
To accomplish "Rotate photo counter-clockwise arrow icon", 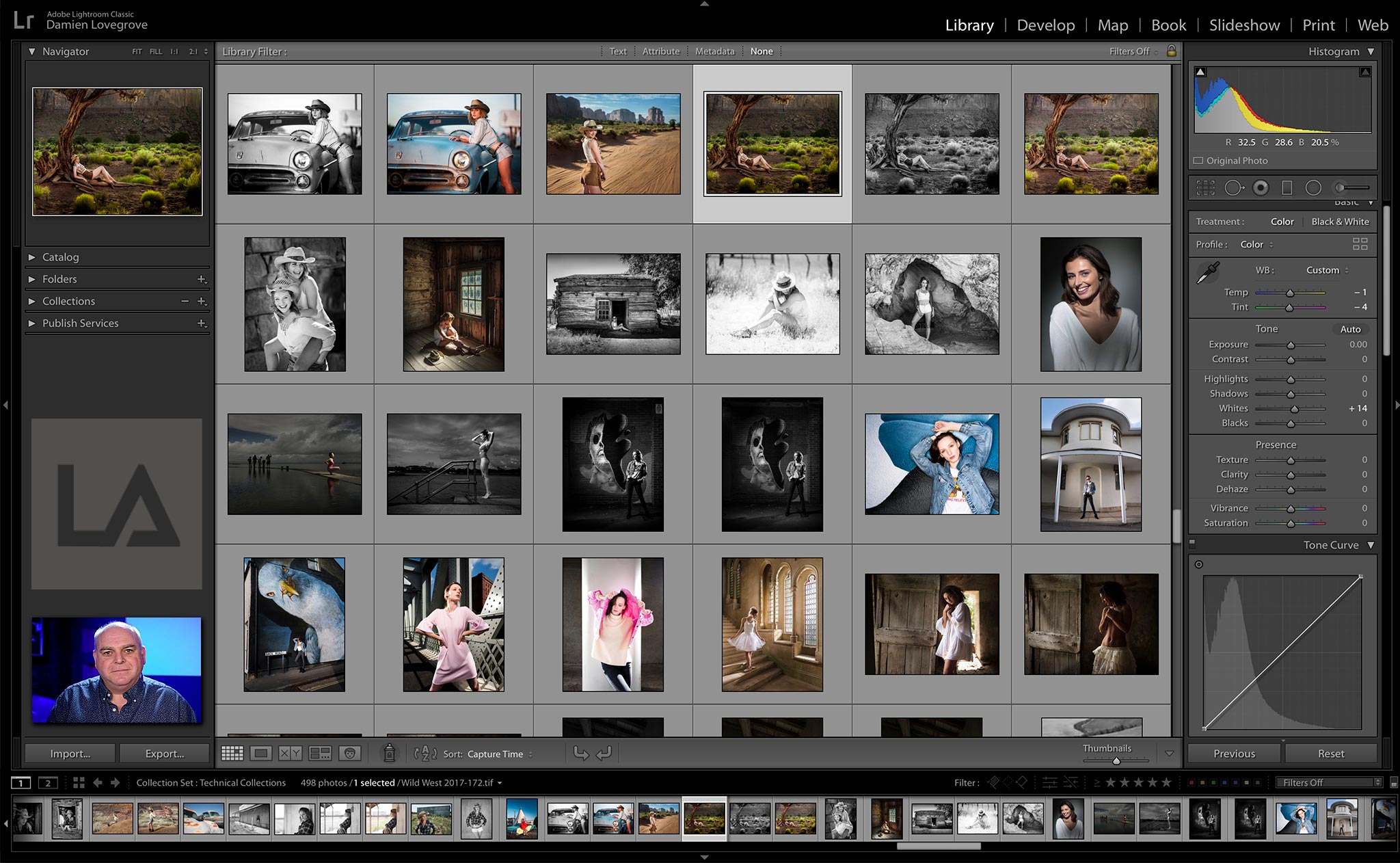I will [x=581, y=754].
